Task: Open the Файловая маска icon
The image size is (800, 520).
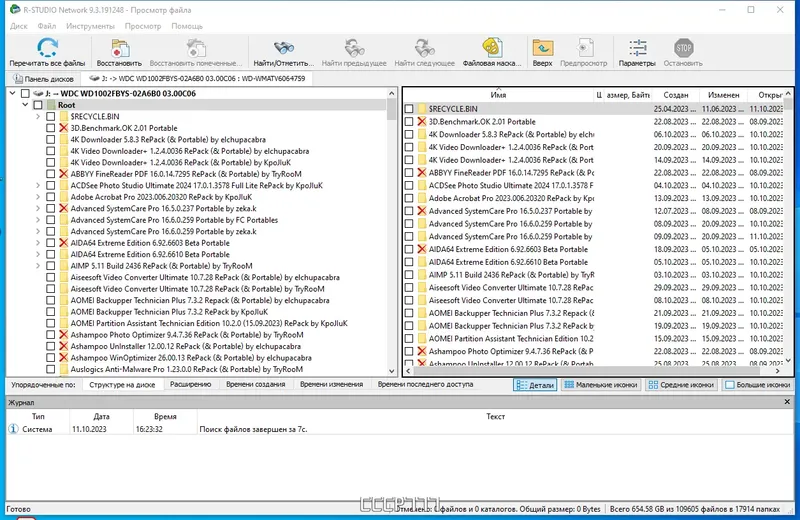Action: [x=492, y=48]
